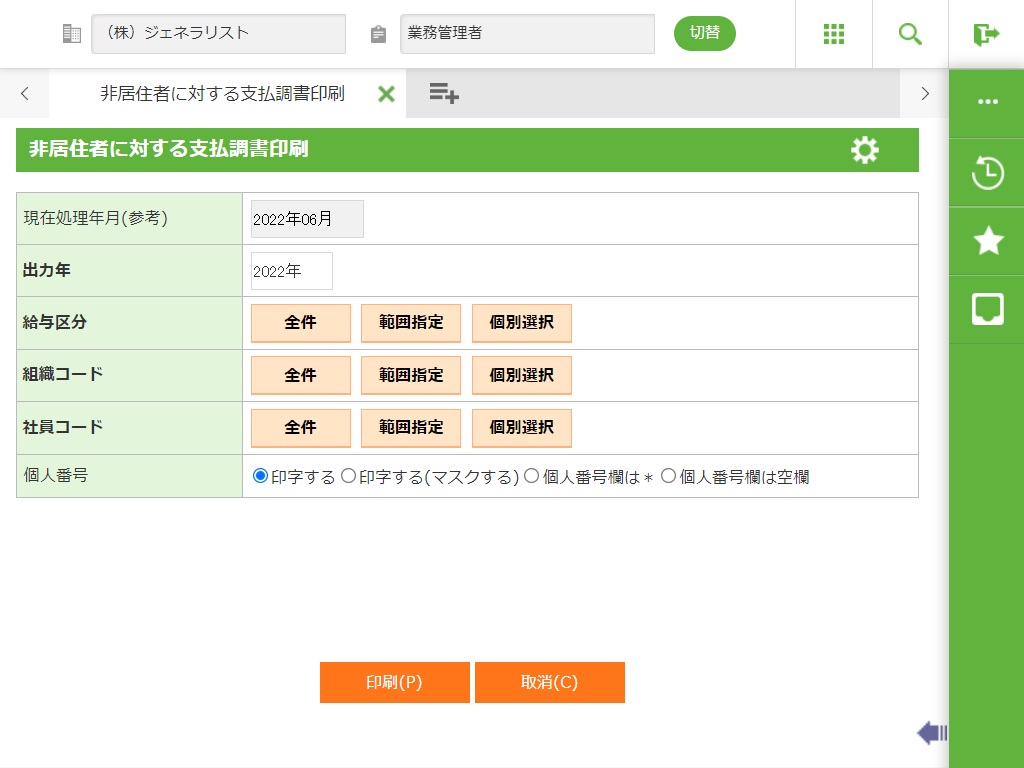Click the three-dots more icon in sidebar

click(987, 102)
